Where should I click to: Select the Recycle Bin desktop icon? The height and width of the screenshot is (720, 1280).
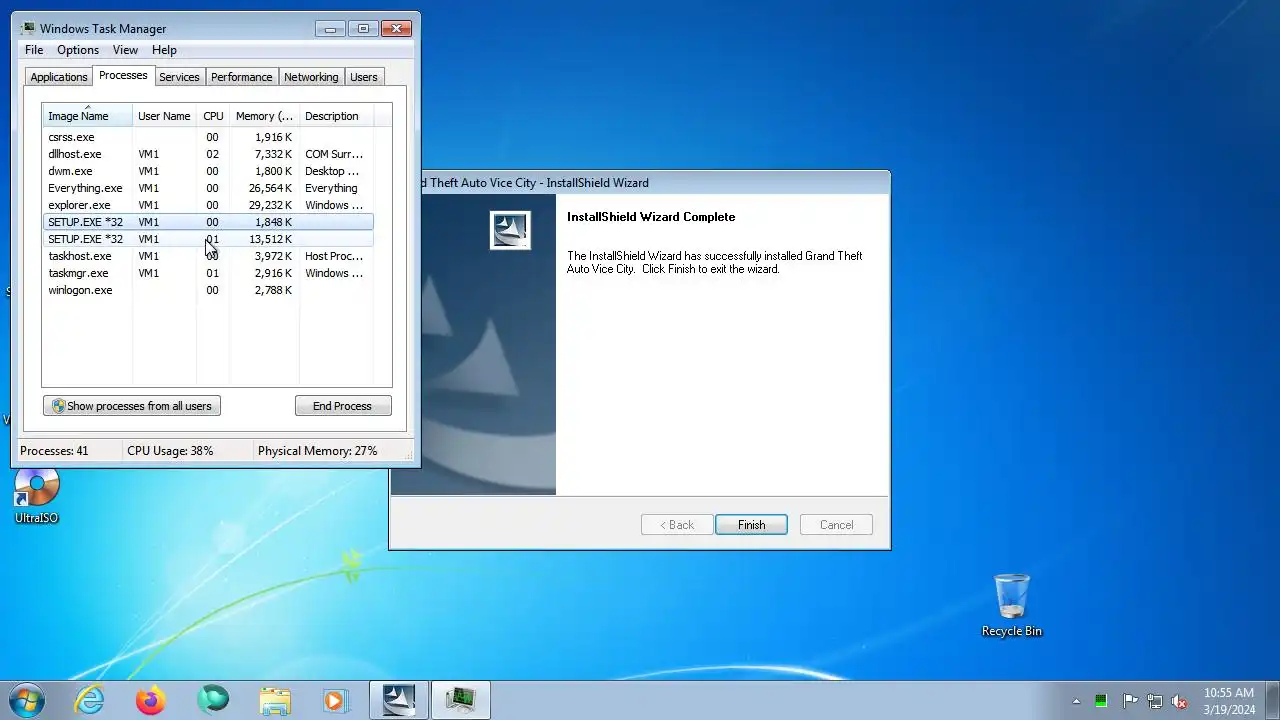(x=1011, y=605)
